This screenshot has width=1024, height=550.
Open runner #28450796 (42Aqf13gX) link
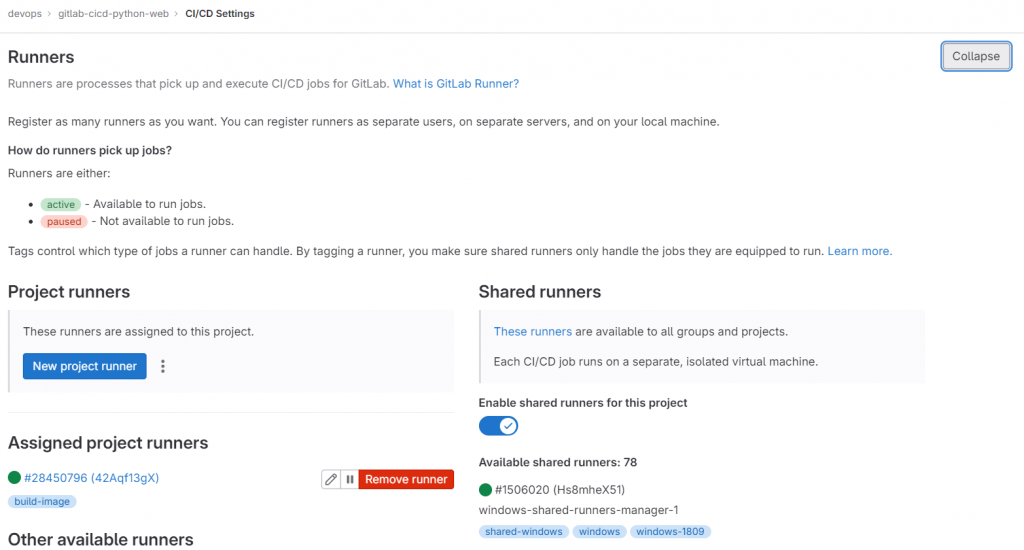tap(91, 477)
